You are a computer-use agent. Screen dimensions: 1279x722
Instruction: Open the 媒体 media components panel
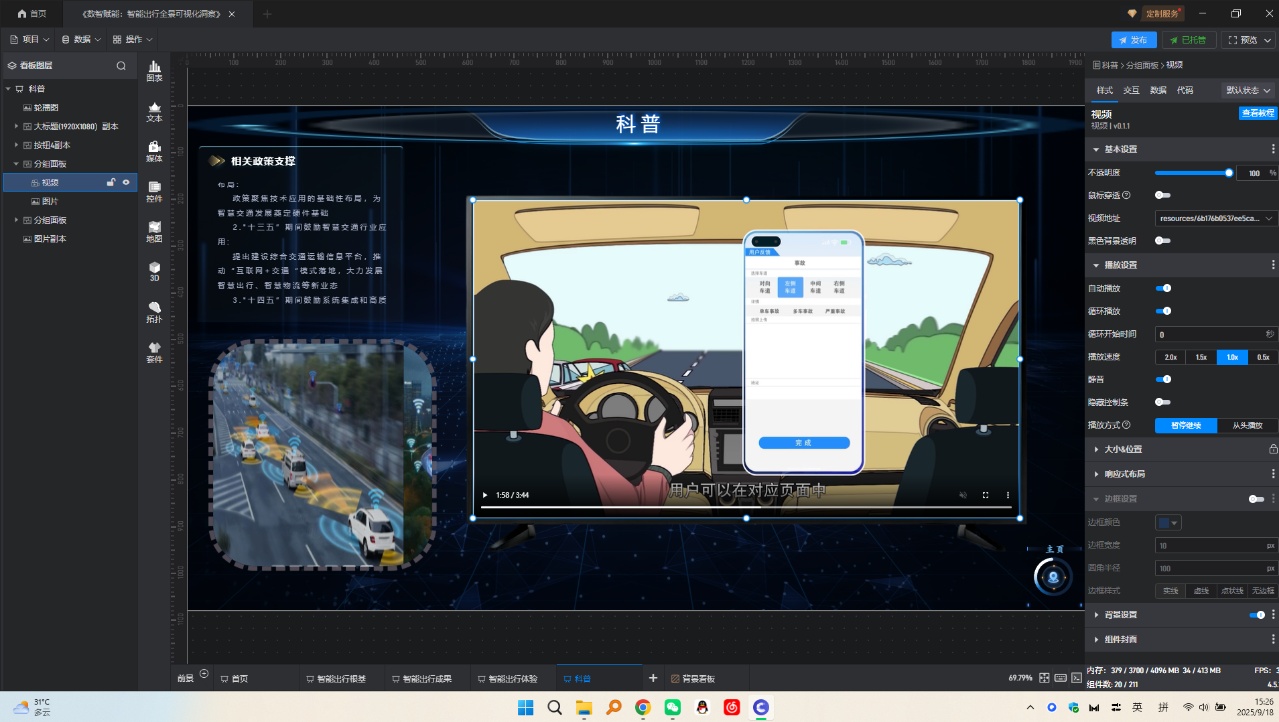[x=154, y=151]
